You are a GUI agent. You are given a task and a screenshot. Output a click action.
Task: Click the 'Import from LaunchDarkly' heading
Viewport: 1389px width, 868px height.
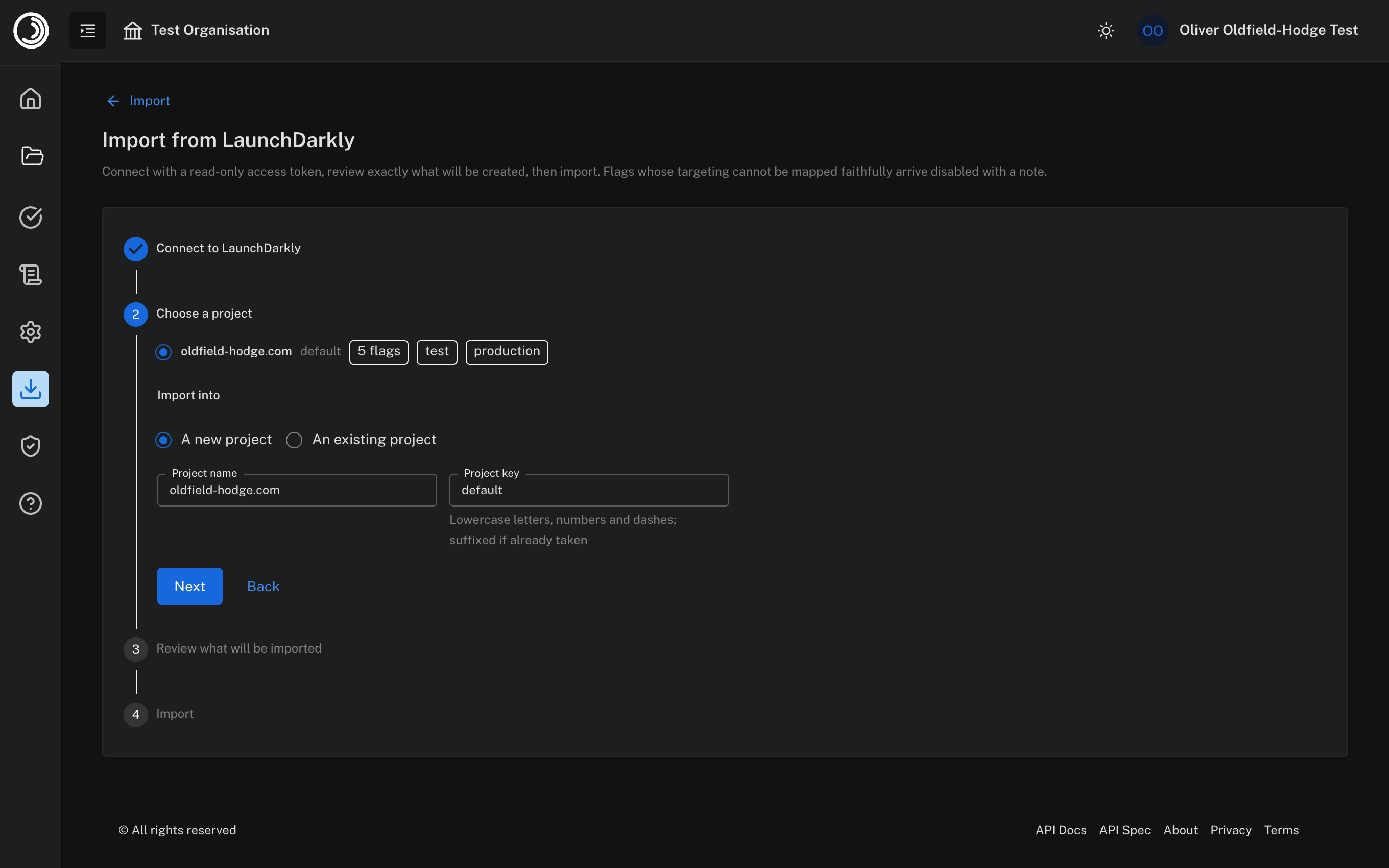(x=228, y=140)
